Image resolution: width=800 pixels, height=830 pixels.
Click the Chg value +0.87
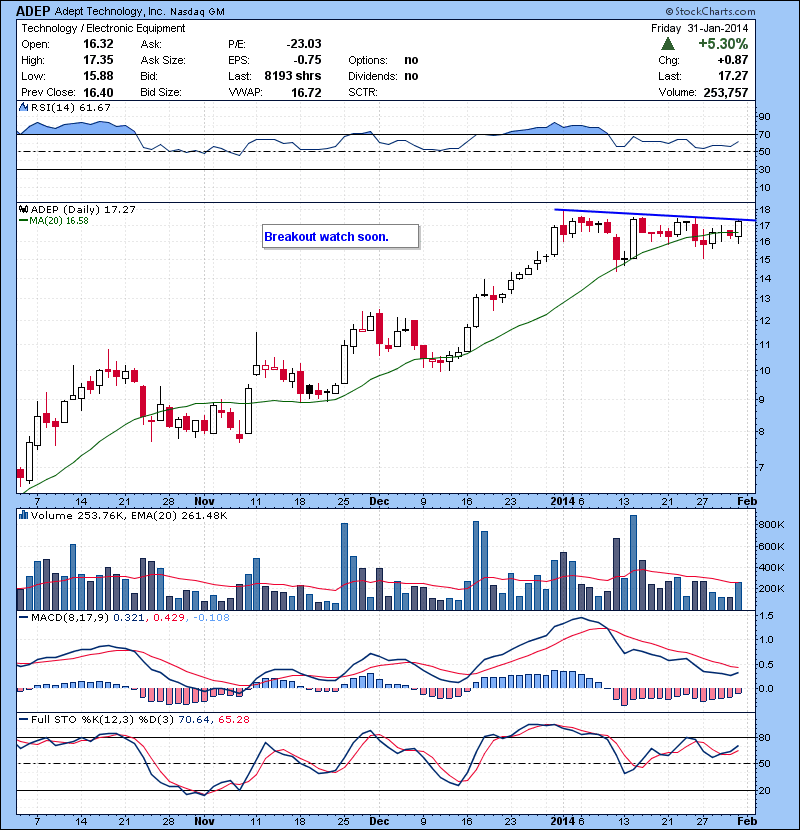(x=733, y=60)
